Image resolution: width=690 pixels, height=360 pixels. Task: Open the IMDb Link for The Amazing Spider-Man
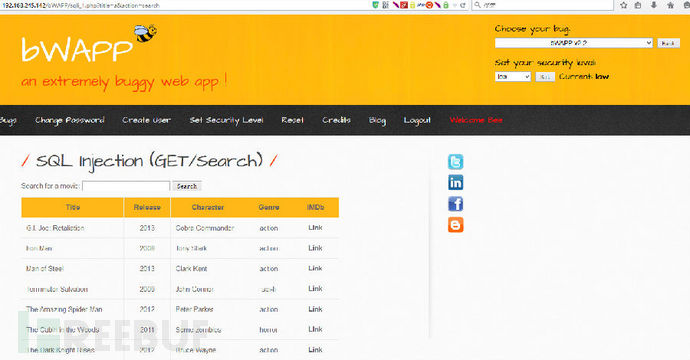click(315, 309)
